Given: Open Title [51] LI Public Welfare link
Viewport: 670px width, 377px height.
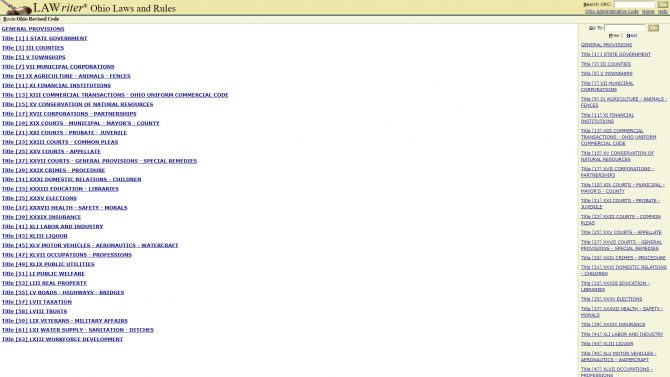Looking at the screenshot, I should [43, 274].
